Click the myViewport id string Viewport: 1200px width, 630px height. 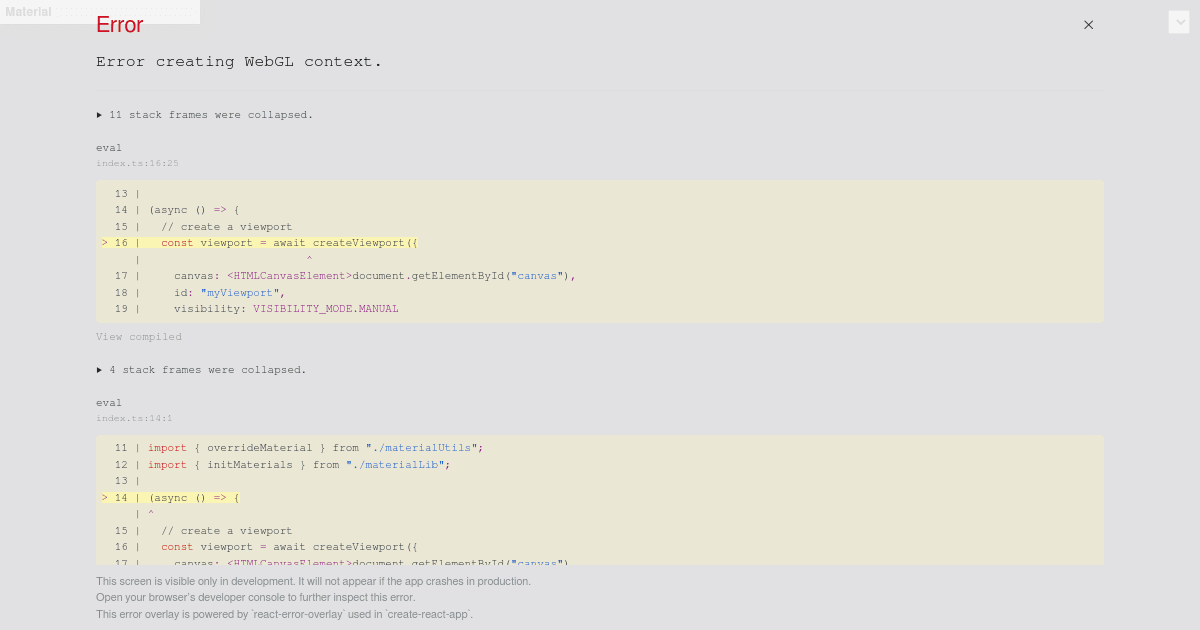click(x=238, y=292)
